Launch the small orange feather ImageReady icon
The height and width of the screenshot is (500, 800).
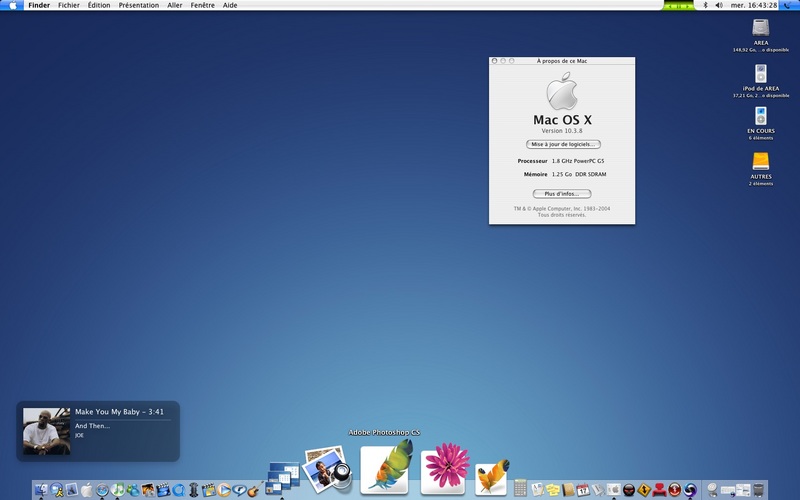492,477
